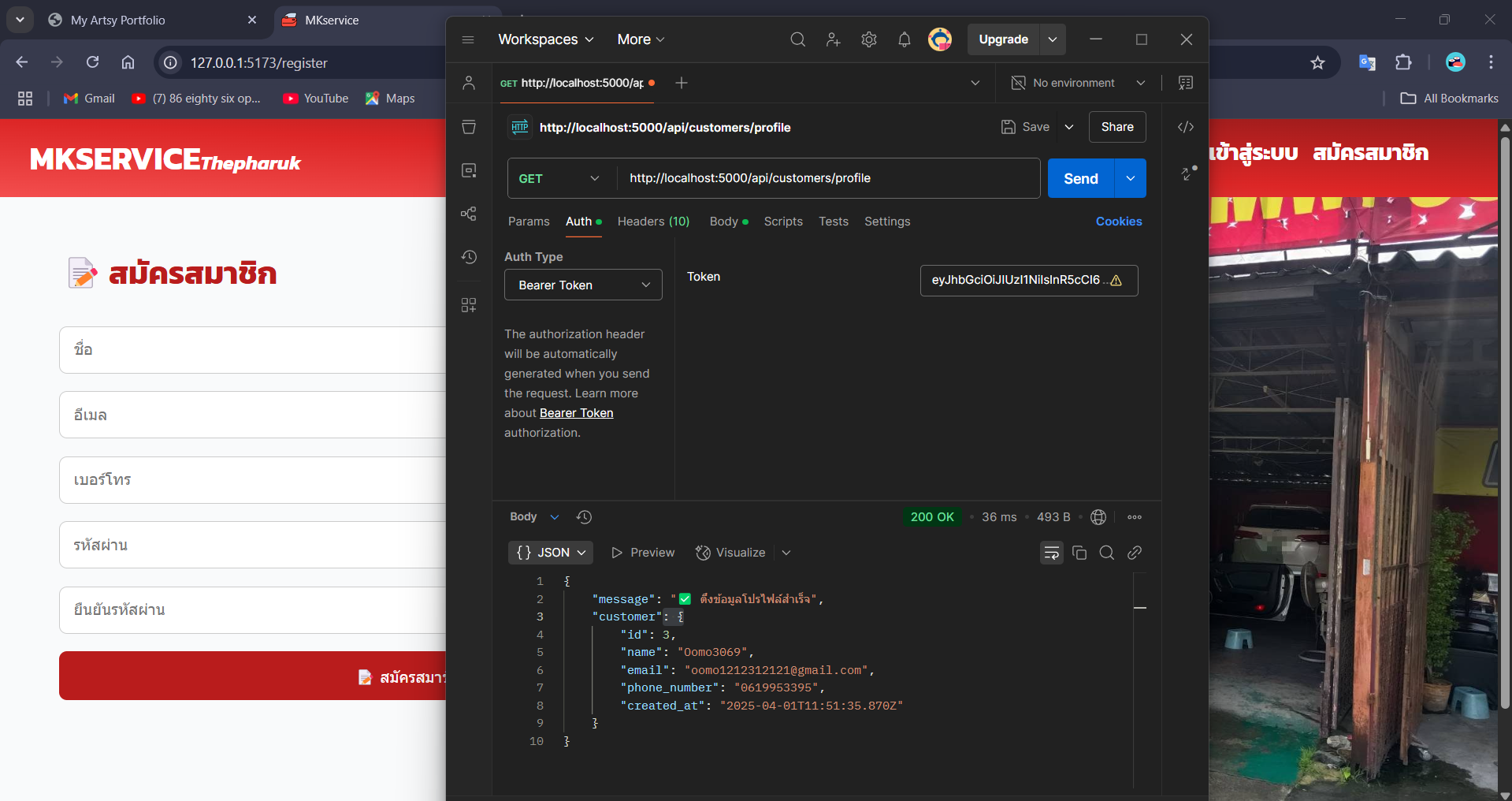Click the request URL input field
Image resolution: width=1512 pixels, height=801 pixels.
pyautogui.click(x=828, y=178)
